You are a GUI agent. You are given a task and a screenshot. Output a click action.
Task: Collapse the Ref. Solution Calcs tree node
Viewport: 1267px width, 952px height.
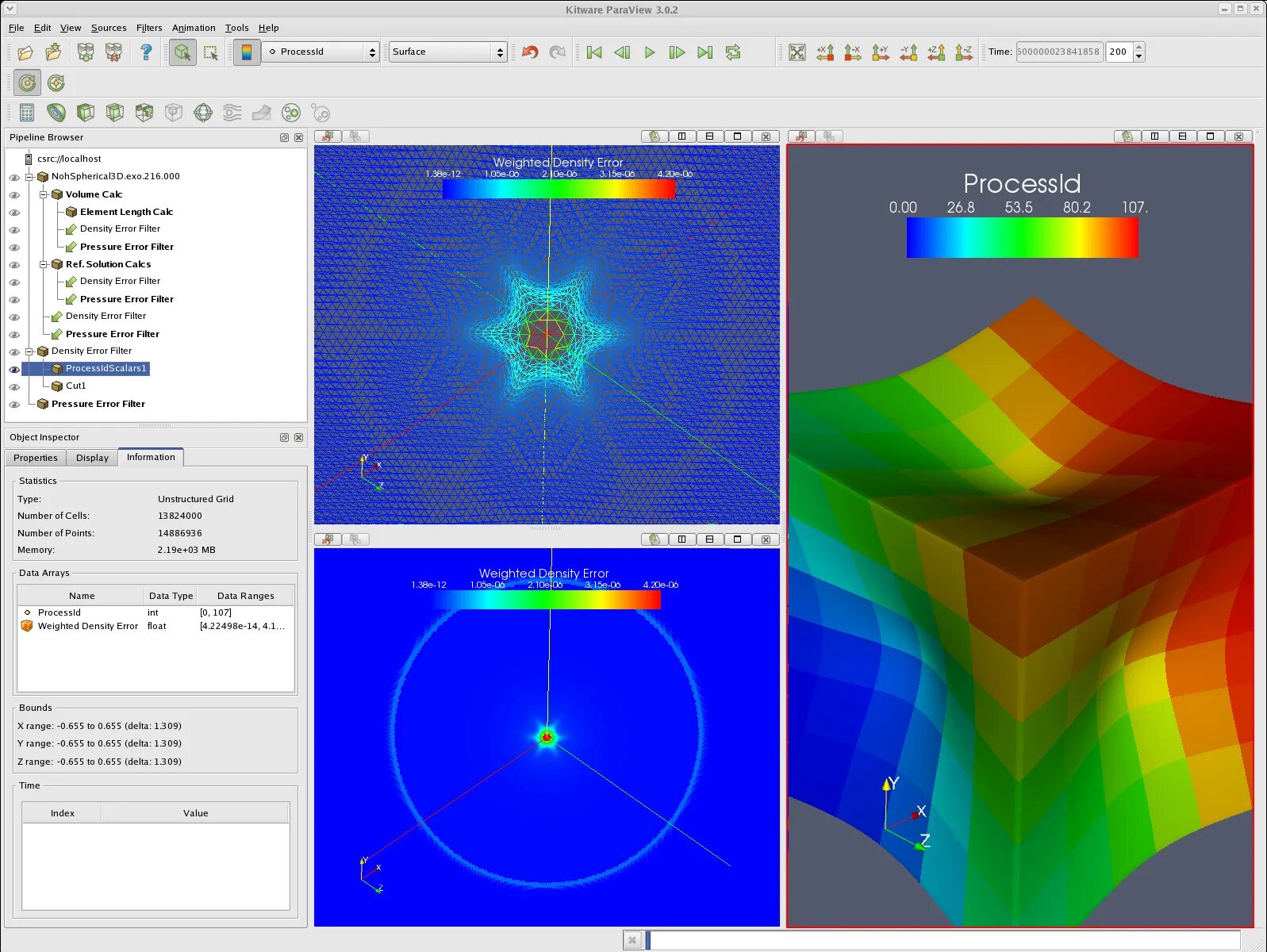click(x=44, y=264)
